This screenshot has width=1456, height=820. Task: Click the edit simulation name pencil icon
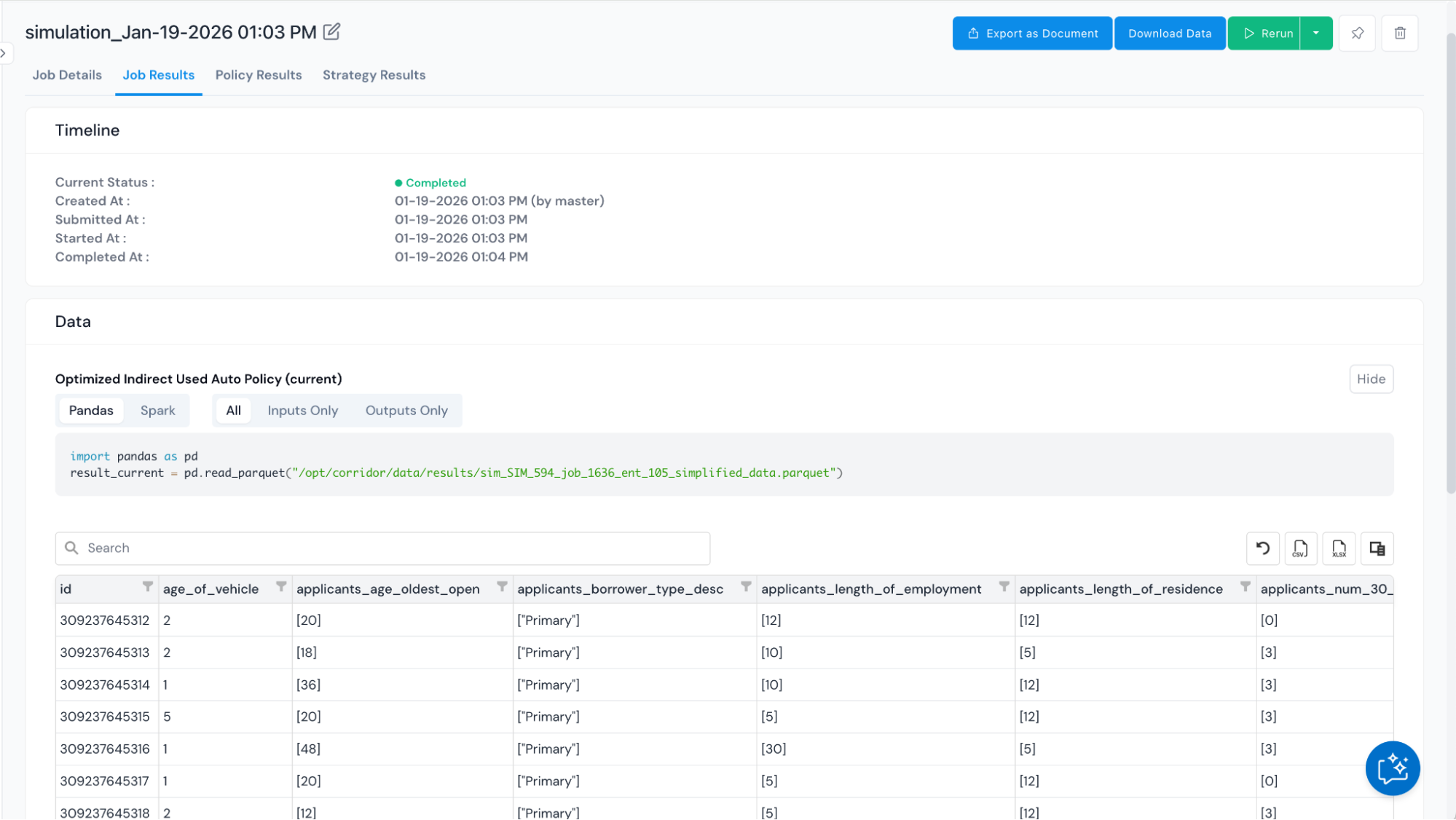pyautogui.click(x=331, y=32)
